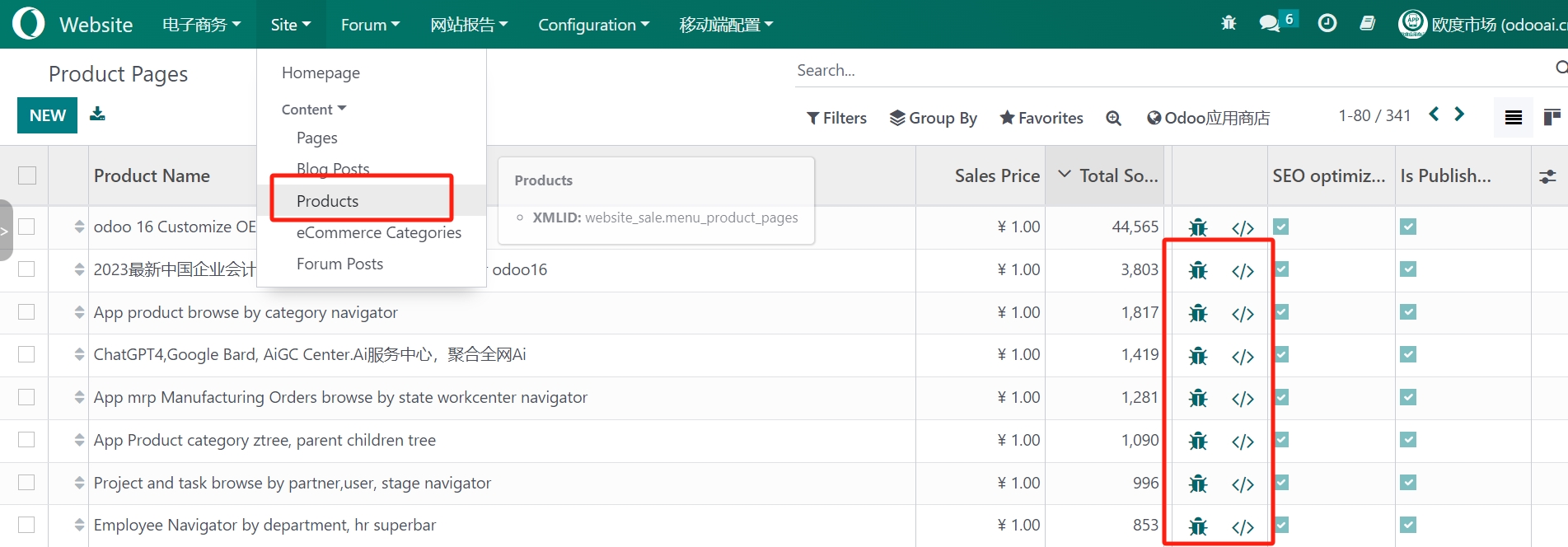Click code icon in Employee Navigator row

coord(1243,527)
